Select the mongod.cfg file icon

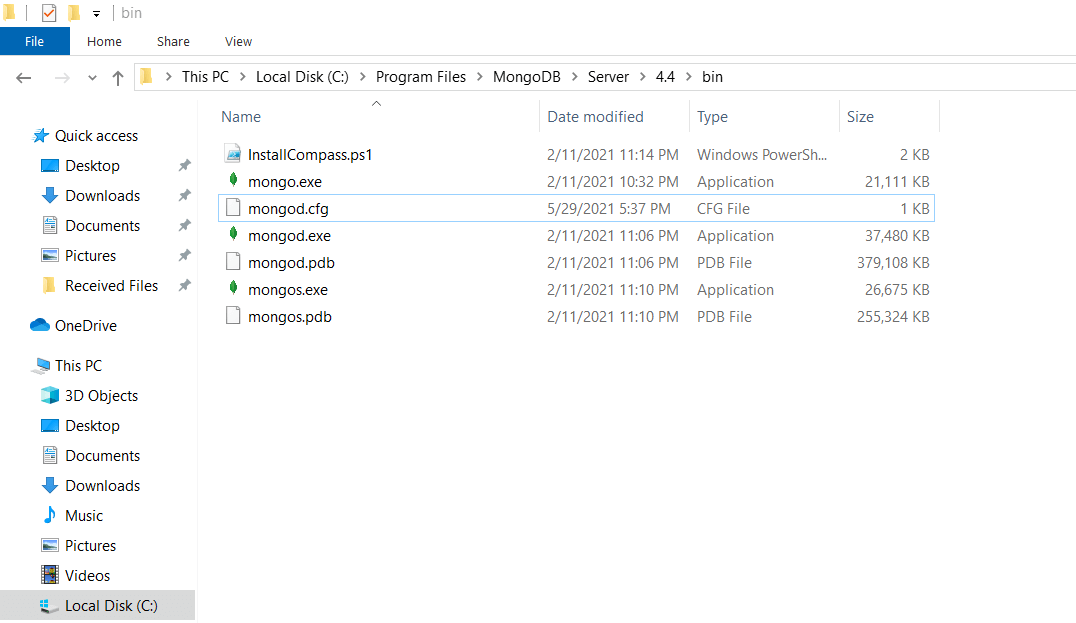pos(233,207)
